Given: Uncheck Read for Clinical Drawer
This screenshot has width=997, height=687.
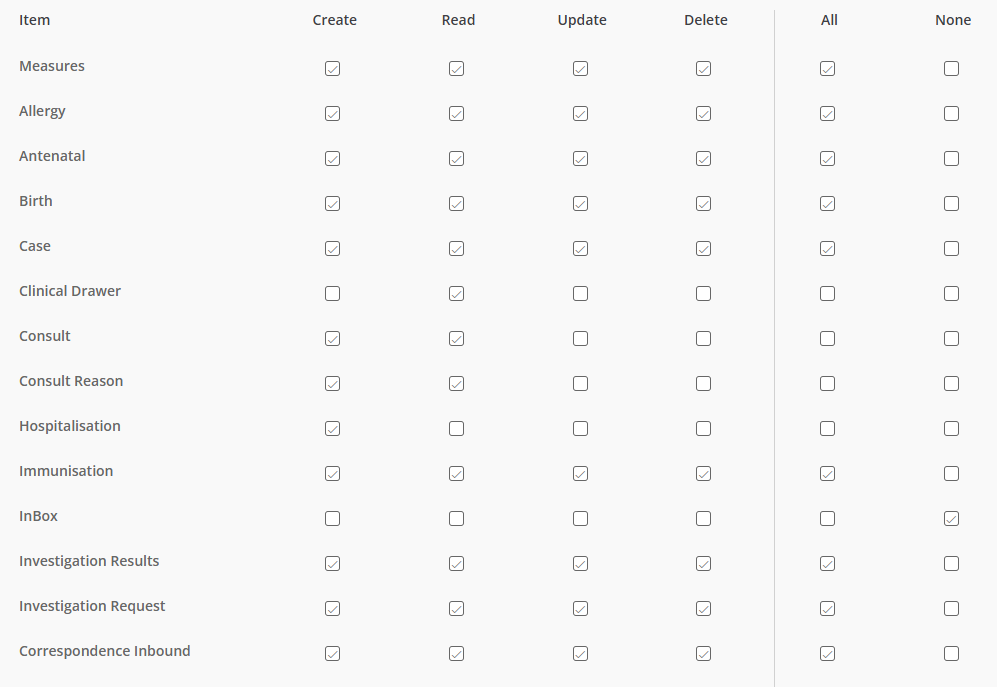Looking at the screenshot, I should (457, 294).
